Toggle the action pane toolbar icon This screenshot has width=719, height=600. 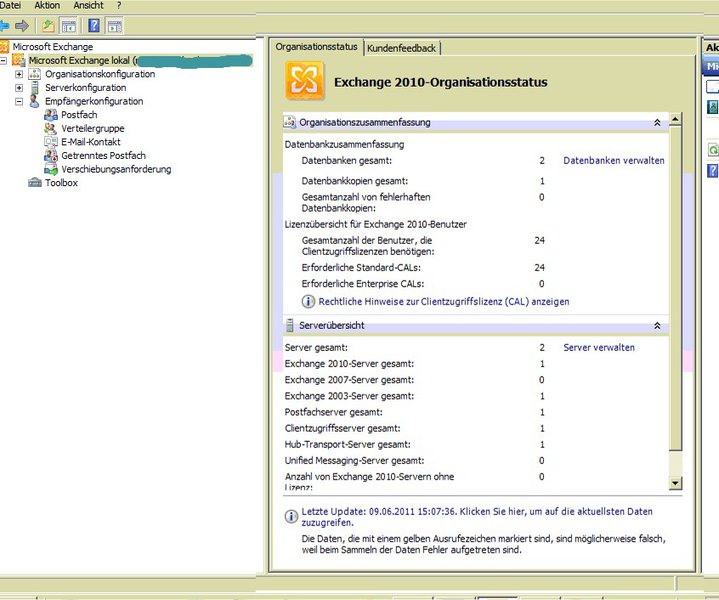point(115,26)
